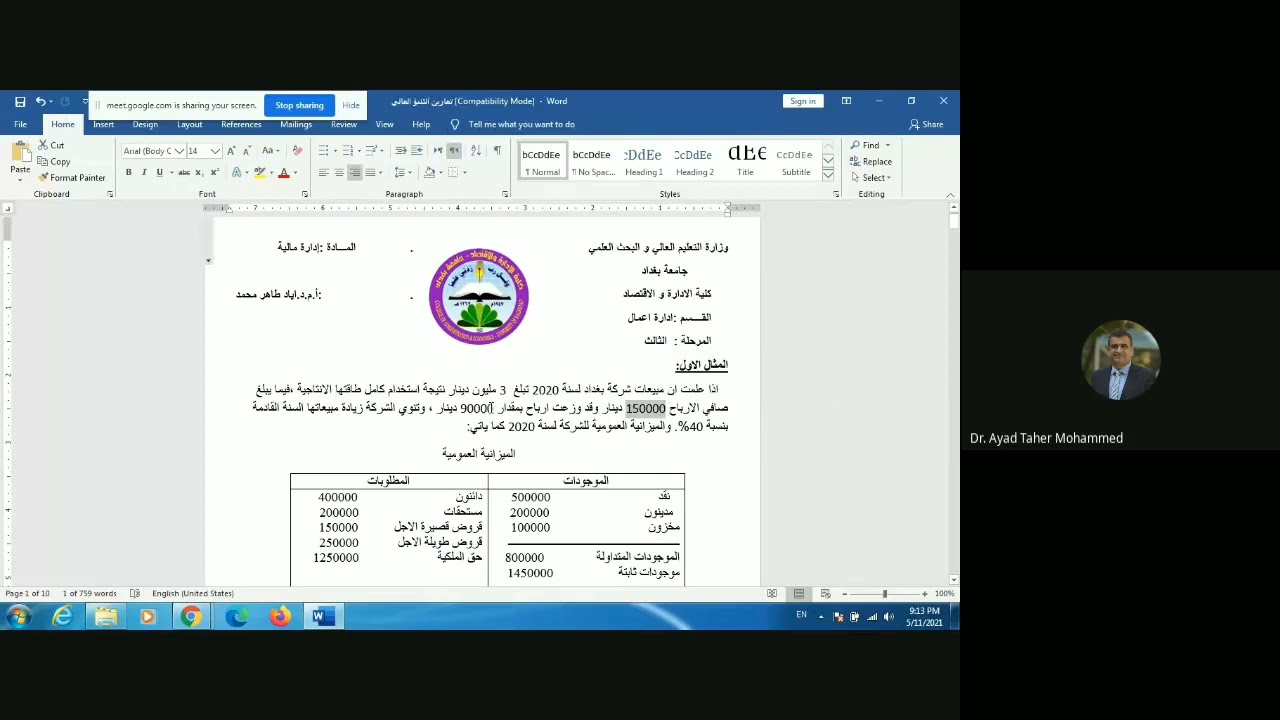Switch to Web Layout view
This screenshot has height=720, width=1280.
(x=825, y=594)
